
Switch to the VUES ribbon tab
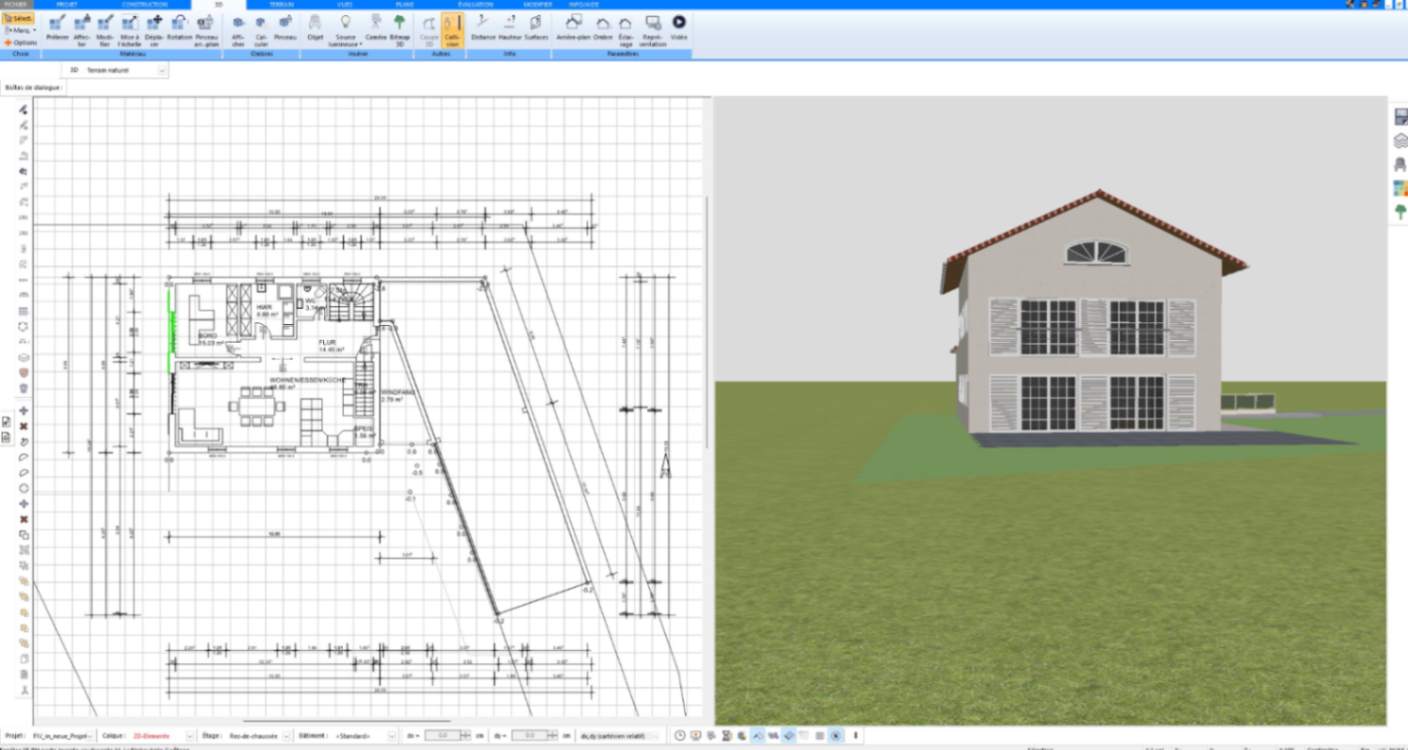[x=345, y=4]
